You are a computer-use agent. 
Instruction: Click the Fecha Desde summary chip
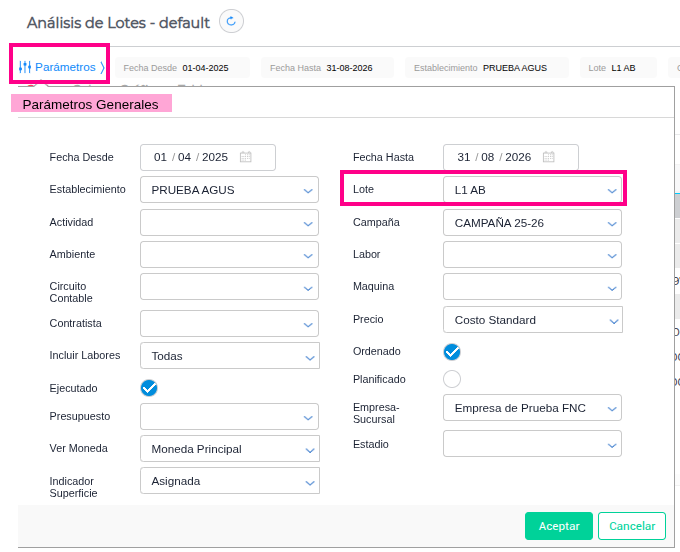click(x=185, y=68)
